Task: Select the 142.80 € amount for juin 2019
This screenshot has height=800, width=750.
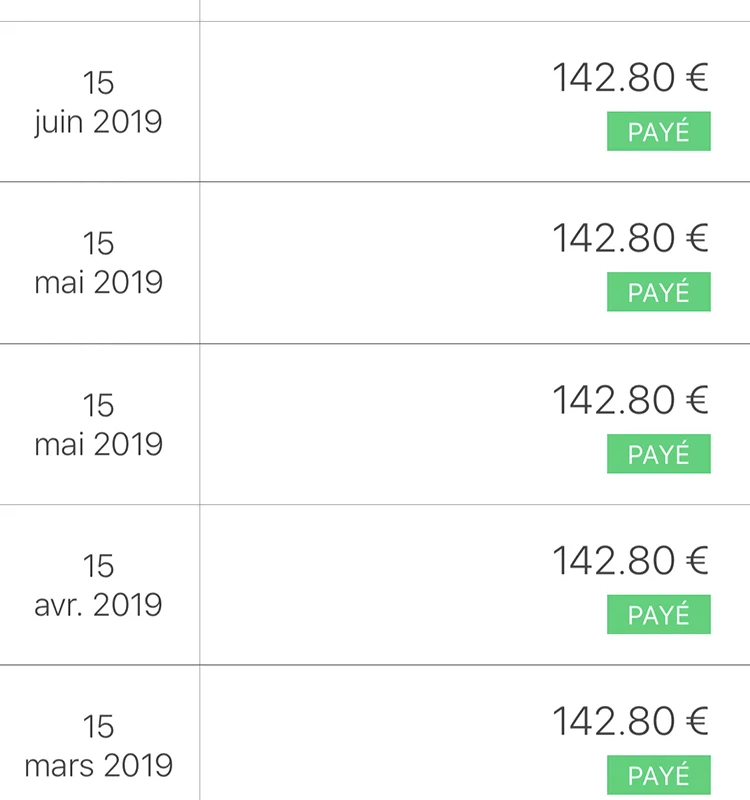Action: point(631,78)
